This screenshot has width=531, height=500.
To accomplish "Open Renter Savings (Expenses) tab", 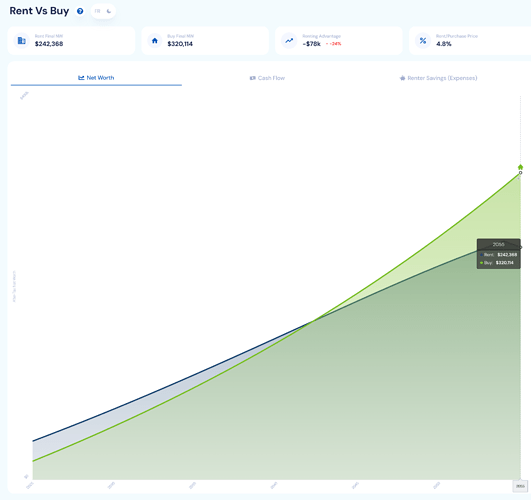I will pos(438,78).
